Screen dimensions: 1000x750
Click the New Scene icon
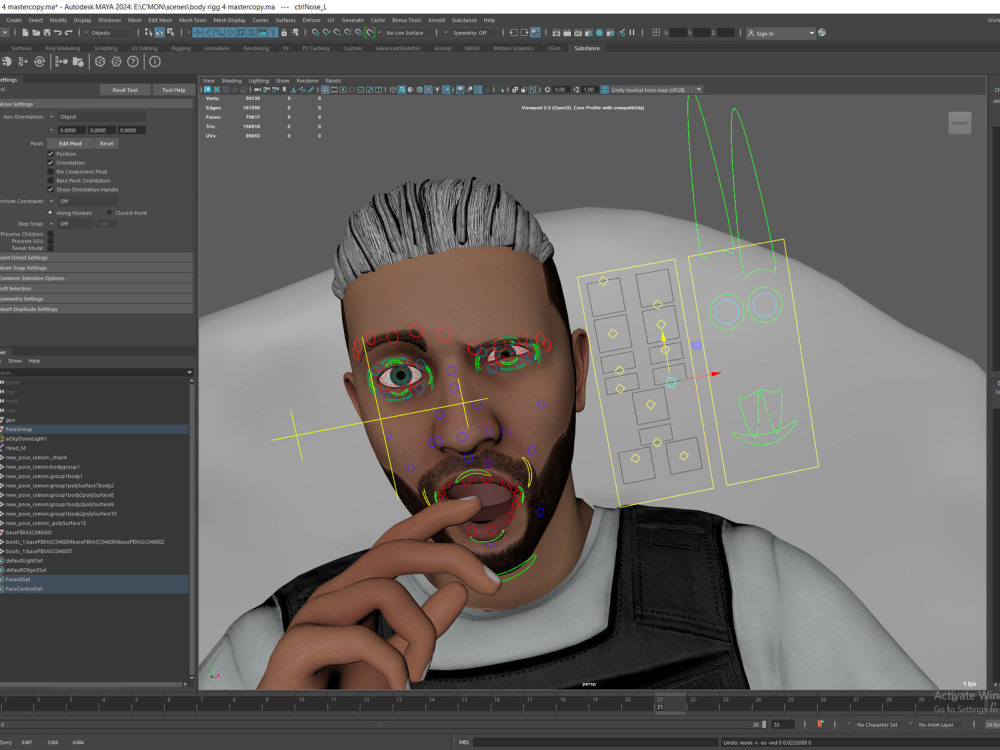coord(25,33)
